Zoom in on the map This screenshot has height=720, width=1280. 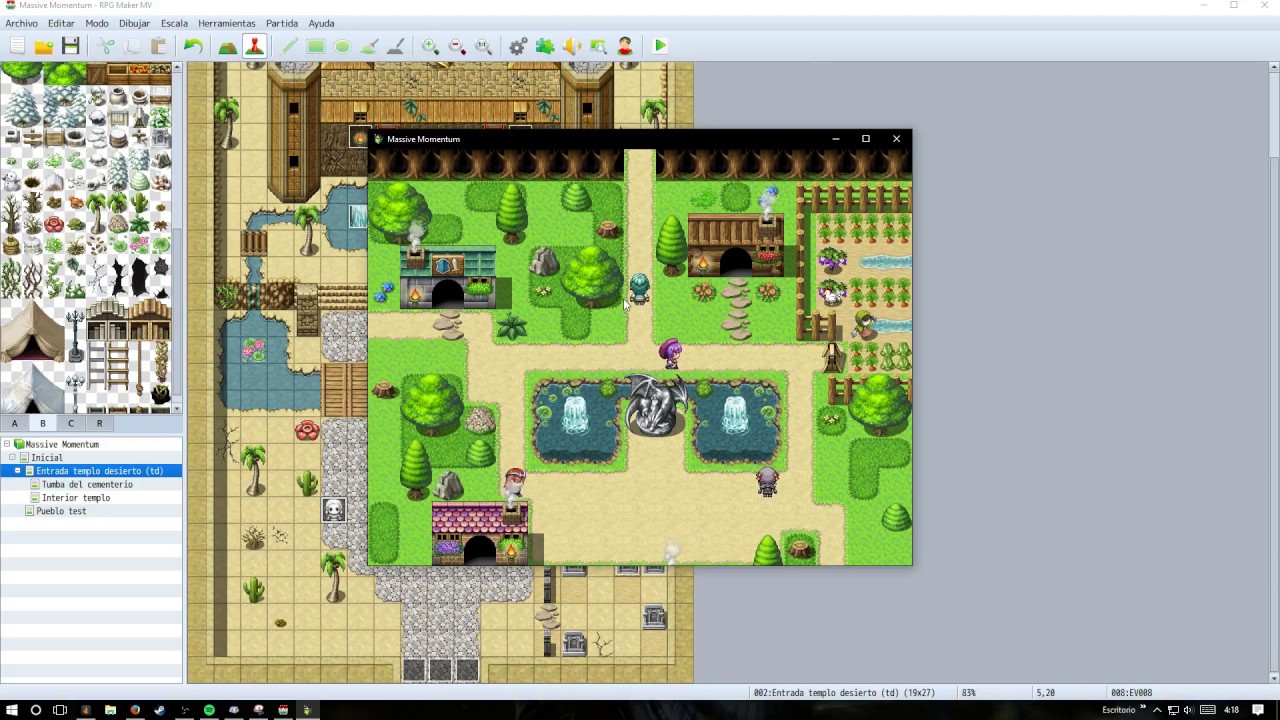[430, 46]
